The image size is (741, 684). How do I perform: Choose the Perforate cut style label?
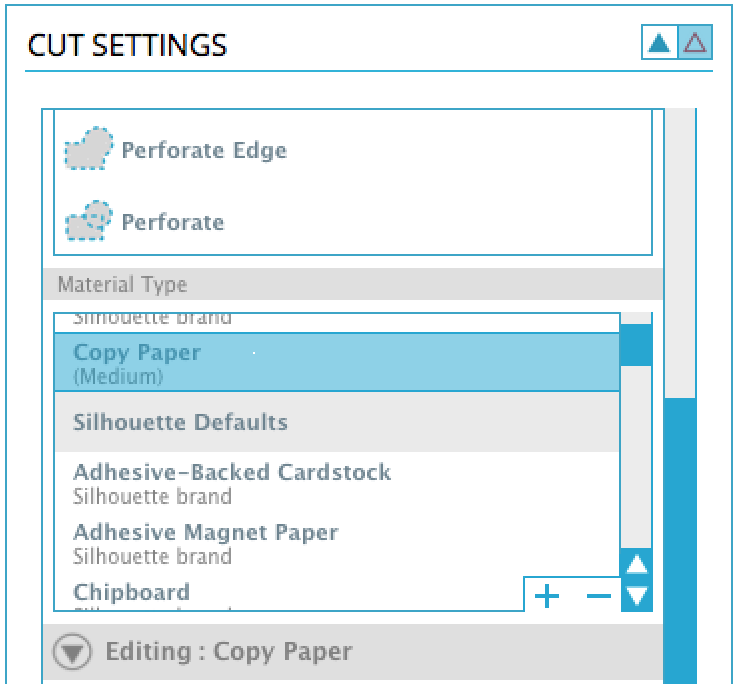(173, 222)
